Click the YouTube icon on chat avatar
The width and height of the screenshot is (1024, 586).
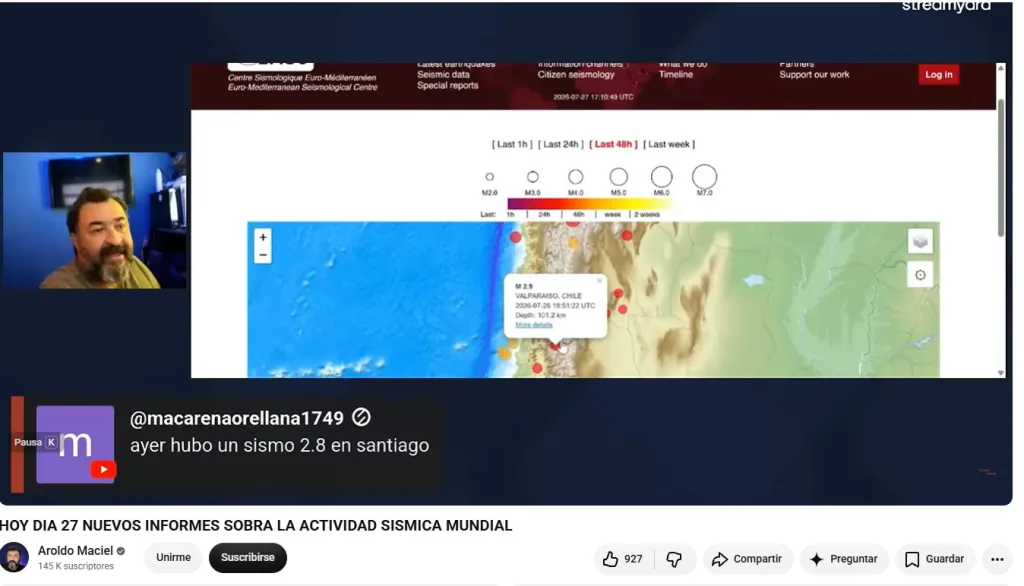click(103, 469)
